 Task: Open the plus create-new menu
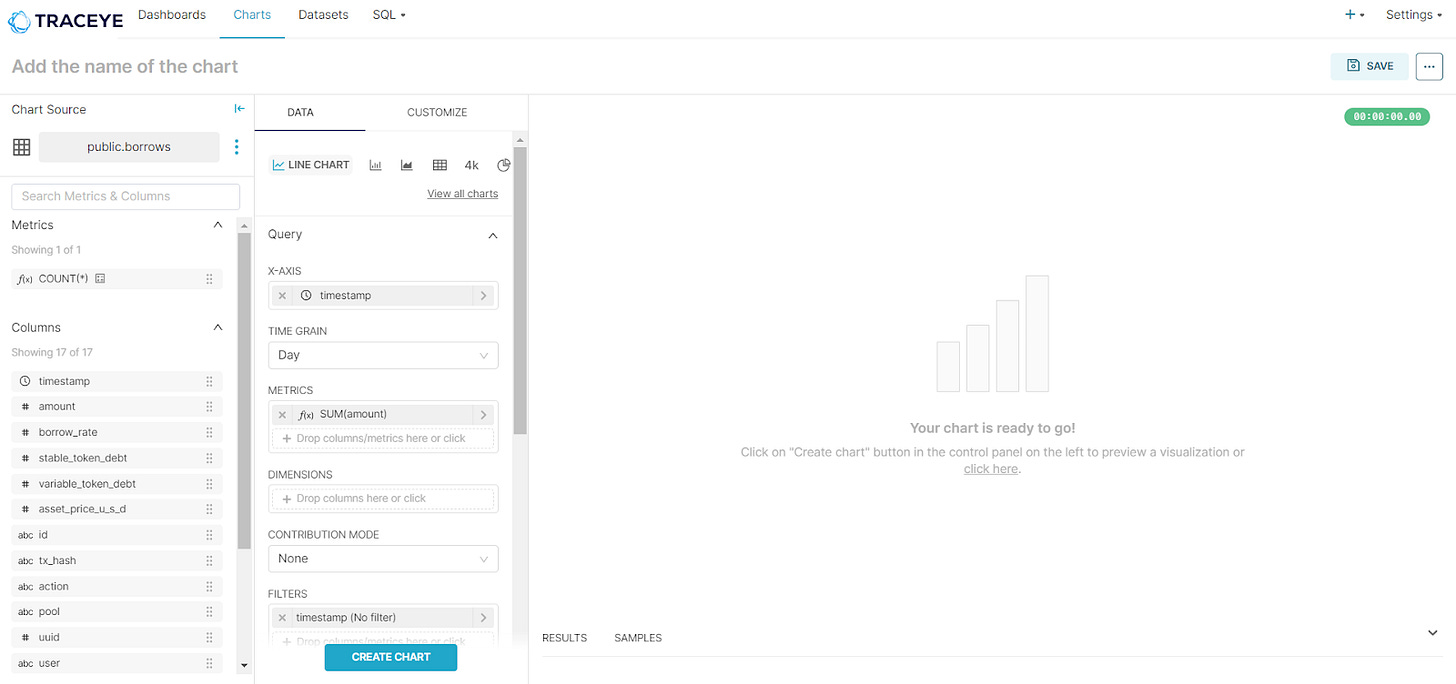pos(1355,15)
